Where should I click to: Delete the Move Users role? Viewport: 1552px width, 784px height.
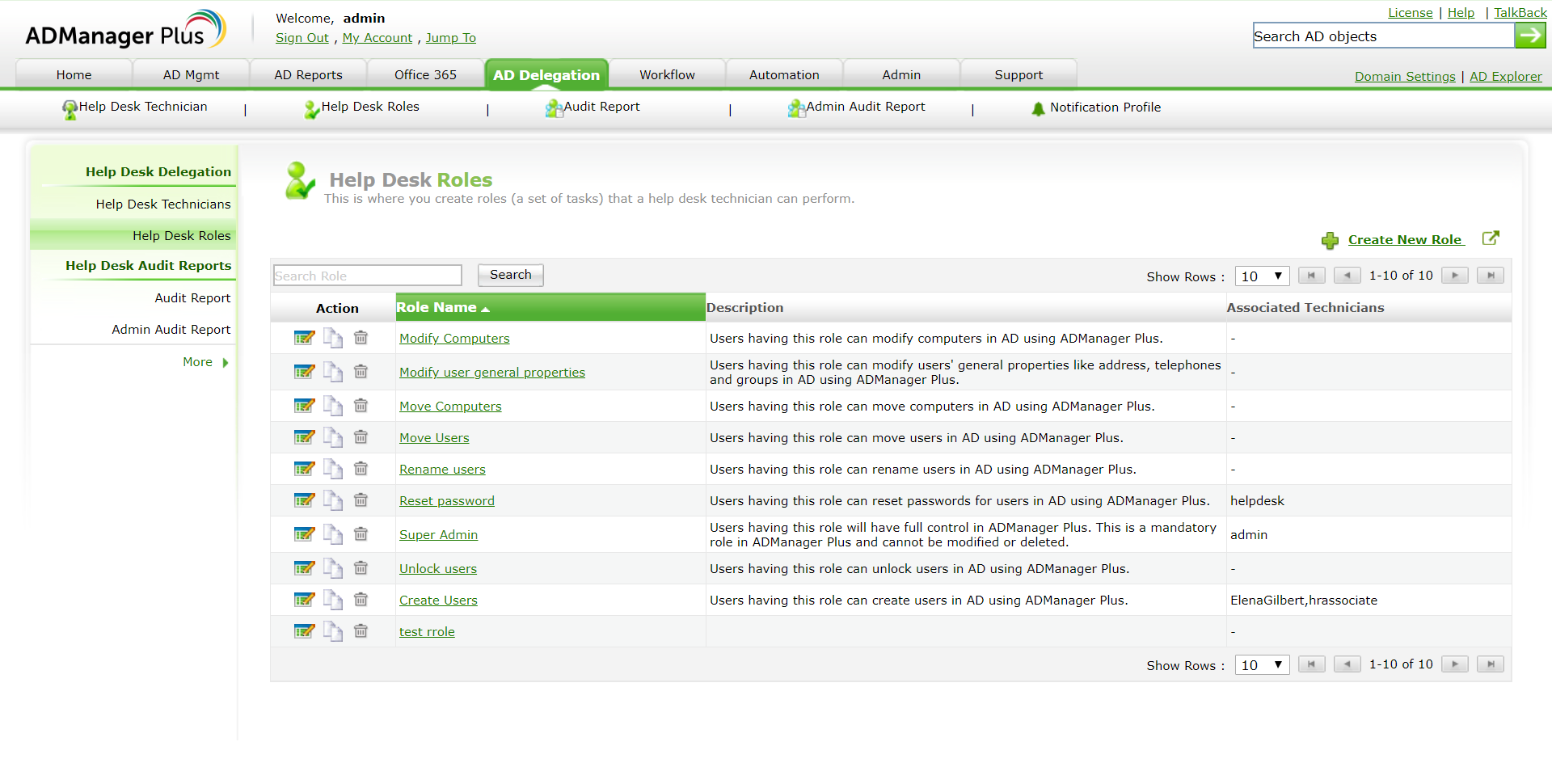pos(361,437)
